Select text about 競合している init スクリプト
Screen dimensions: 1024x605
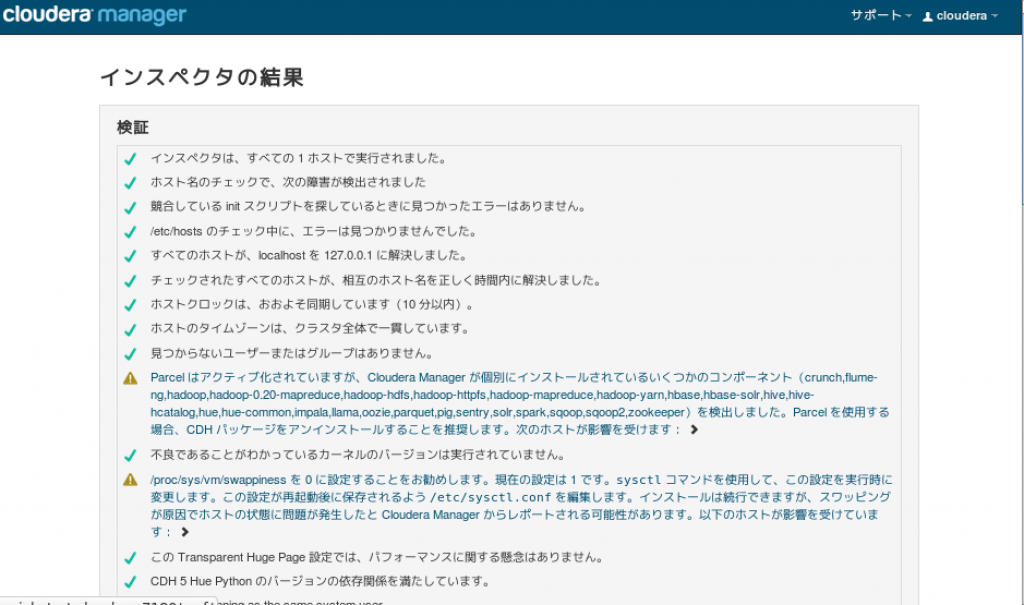click(368, 206)
